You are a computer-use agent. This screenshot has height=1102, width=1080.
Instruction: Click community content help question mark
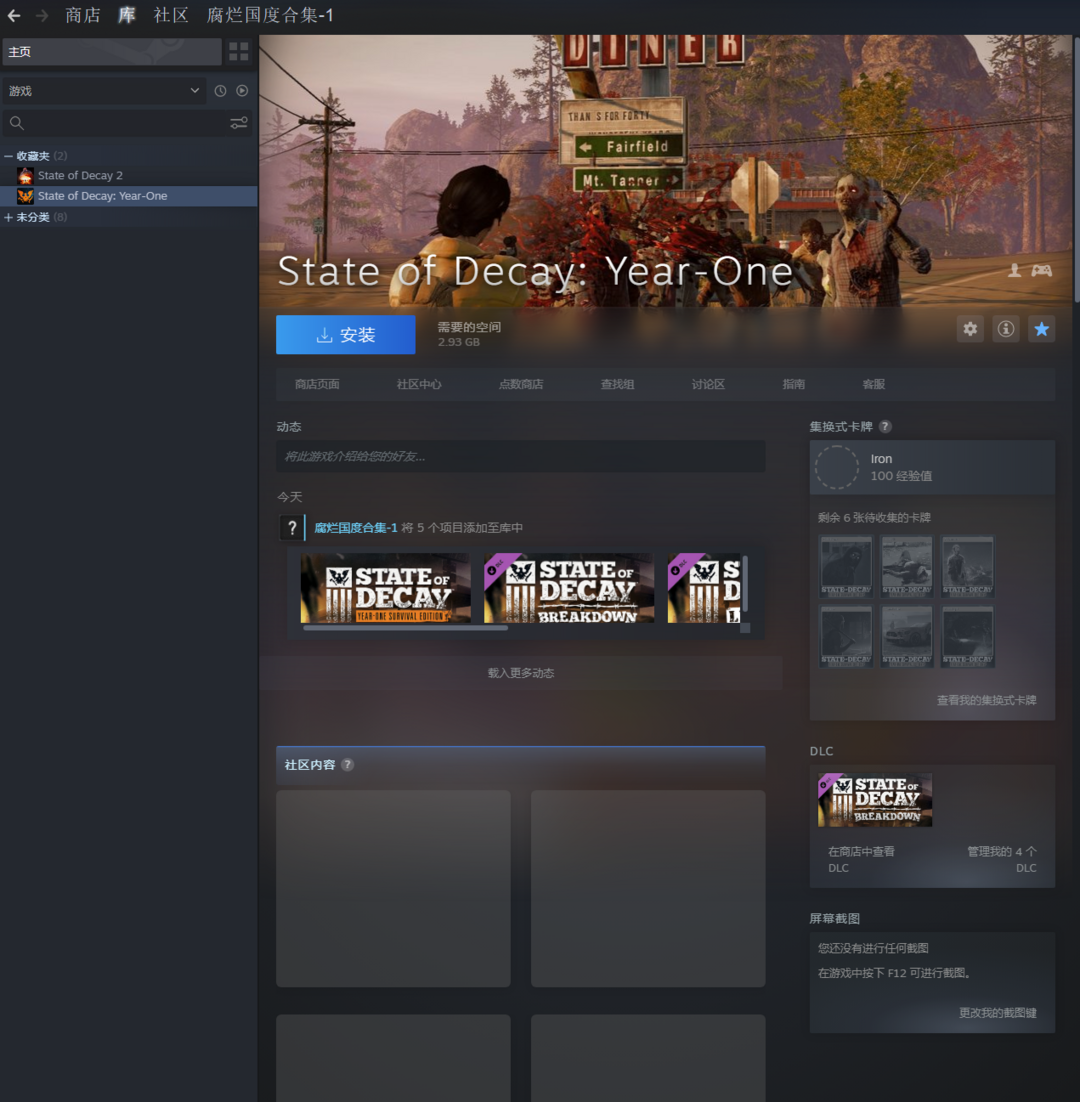tap(347, 765)
